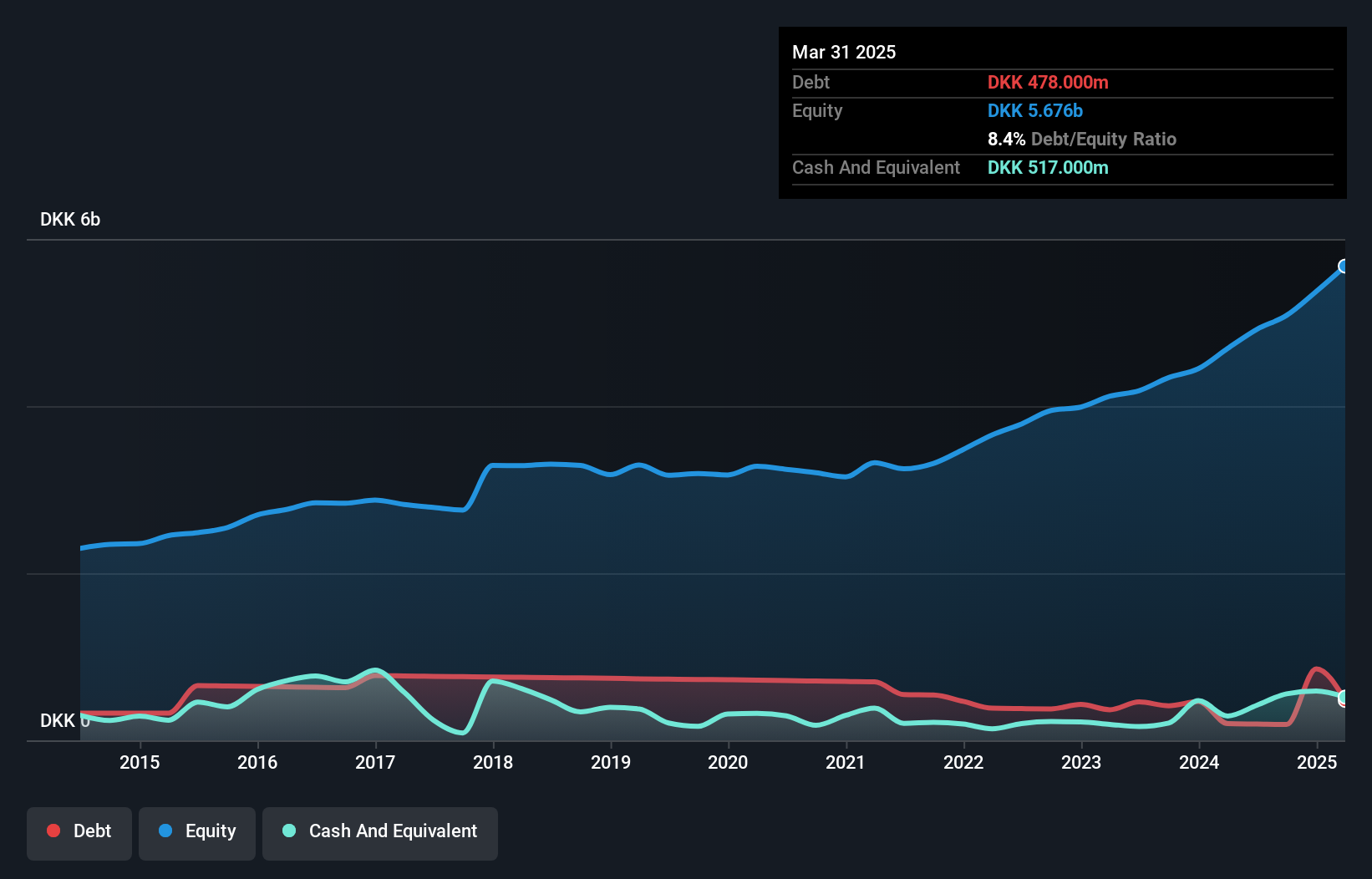Viewport: 1372px width, 879px height.
Task: Click the 2019 x-axis label
Action: point(611,762)
